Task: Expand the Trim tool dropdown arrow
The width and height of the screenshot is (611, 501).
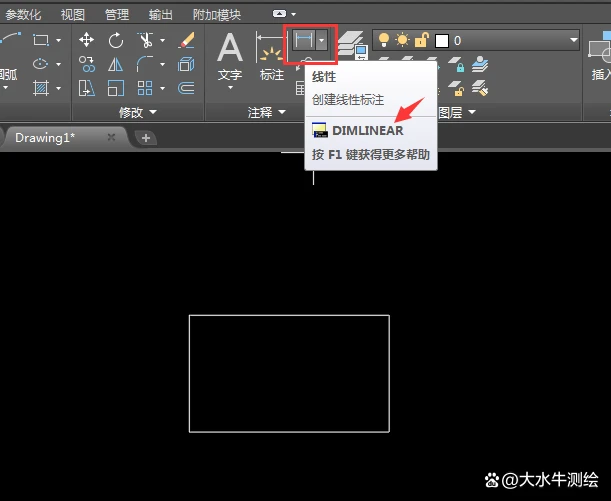Action: tap(162, 40)
